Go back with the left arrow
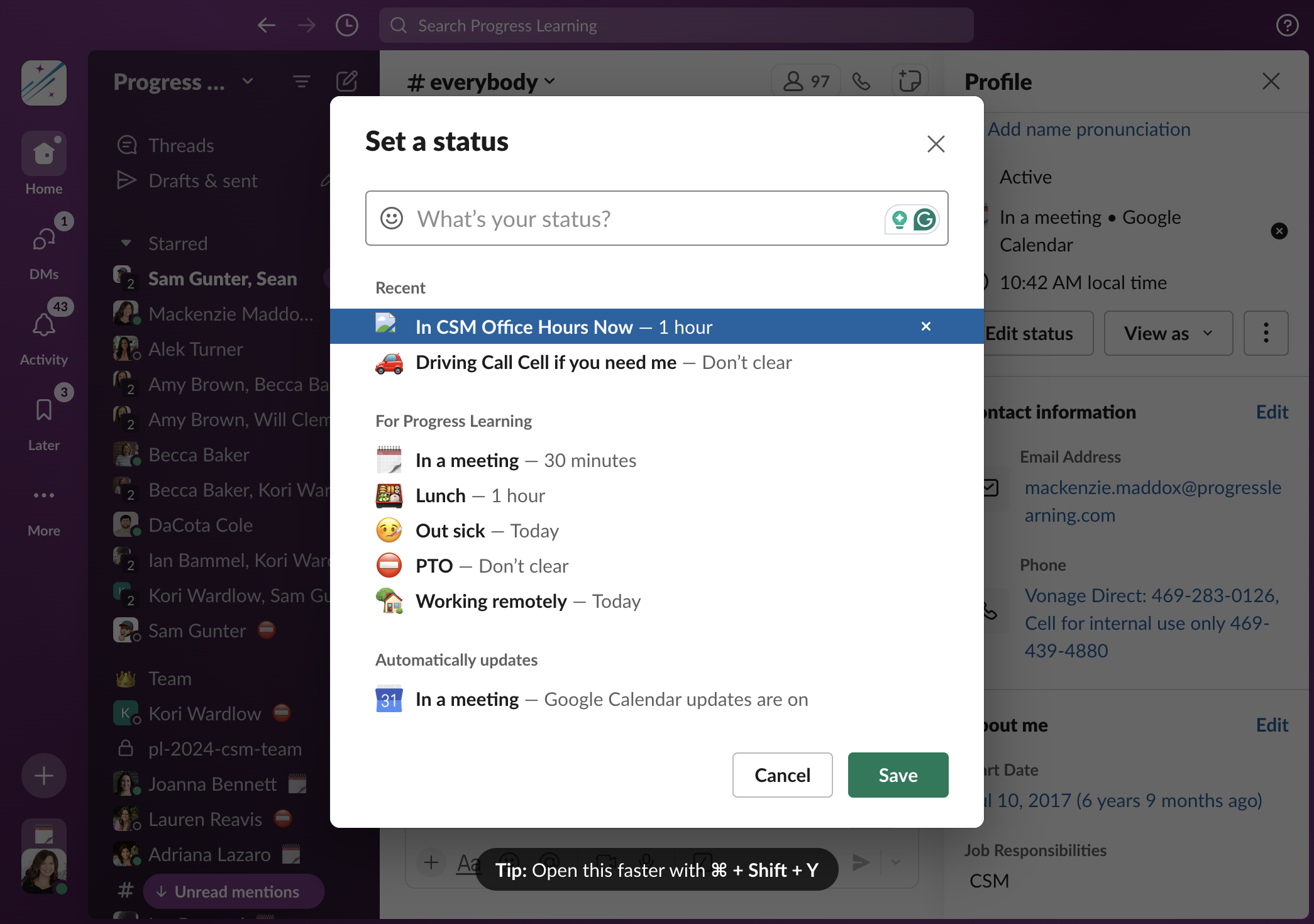Image resolution: width=1314 pixels, height=924 pixels. click(267, 25)
